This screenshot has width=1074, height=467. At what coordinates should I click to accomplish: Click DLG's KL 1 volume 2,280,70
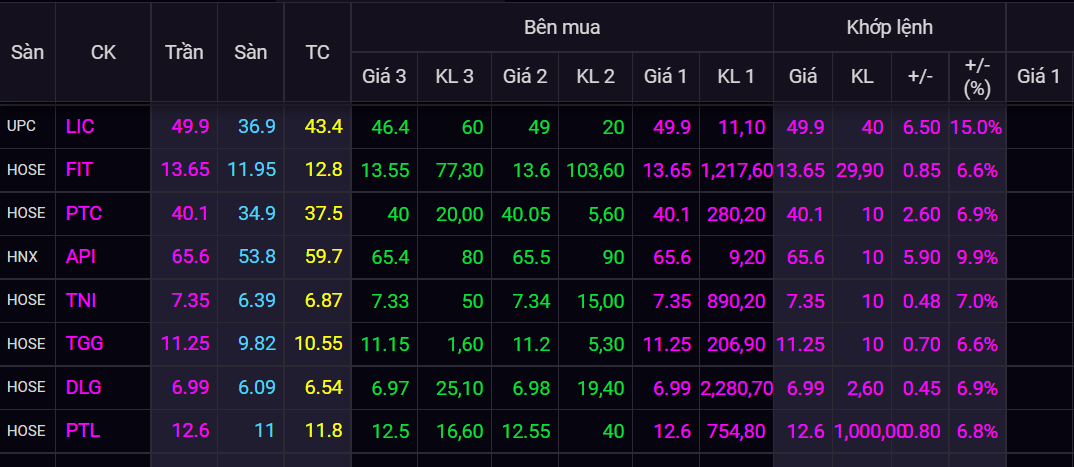pyautogui.click(x=737, y=387)
